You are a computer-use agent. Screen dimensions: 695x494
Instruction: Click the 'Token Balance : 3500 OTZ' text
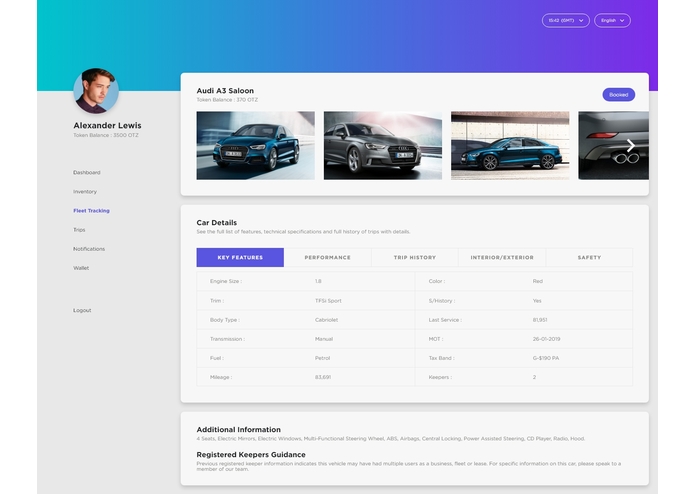pyautogui.click(x=106, y=135)
